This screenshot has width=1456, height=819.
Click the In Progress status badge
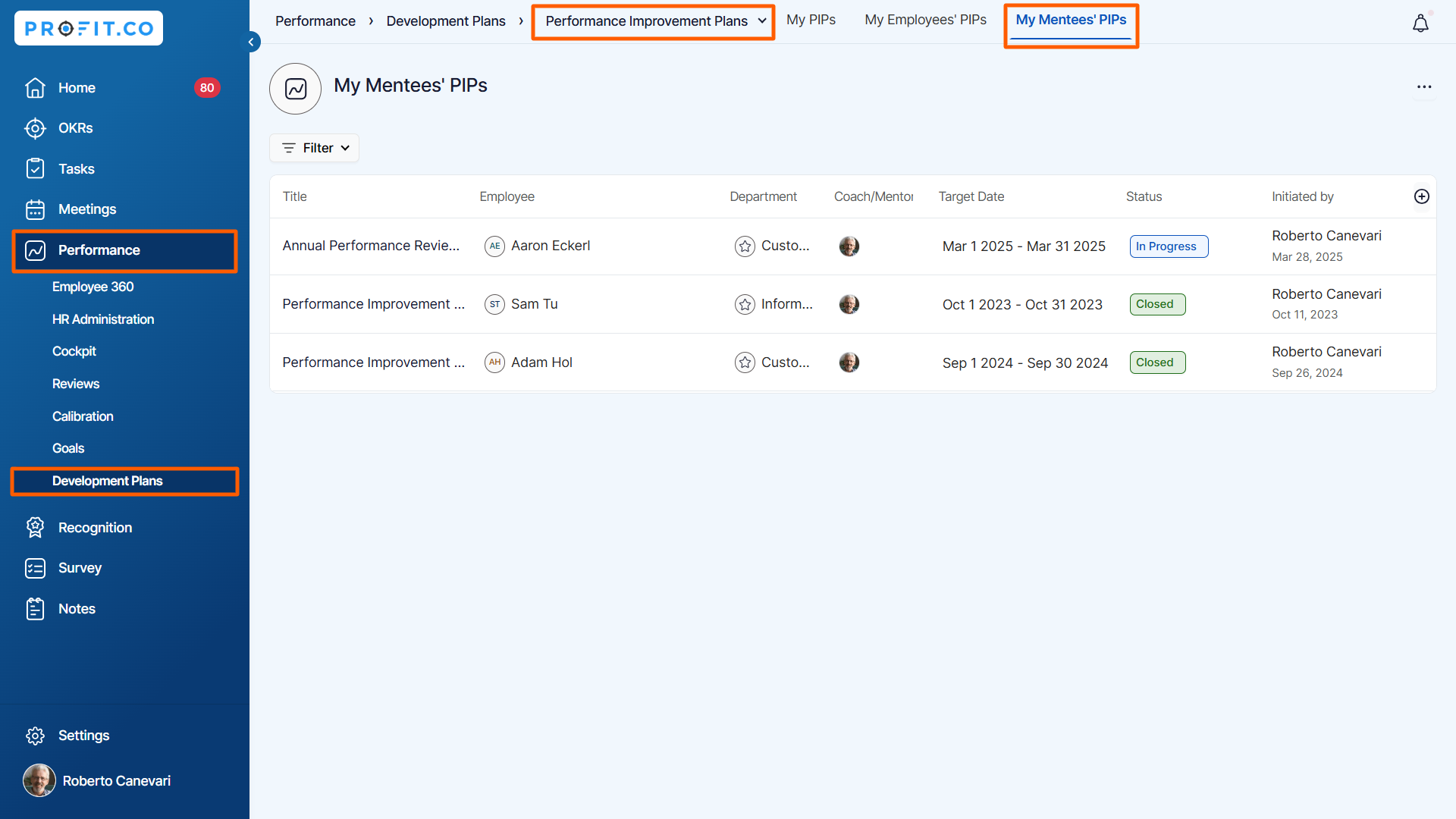pos(1168,246)
